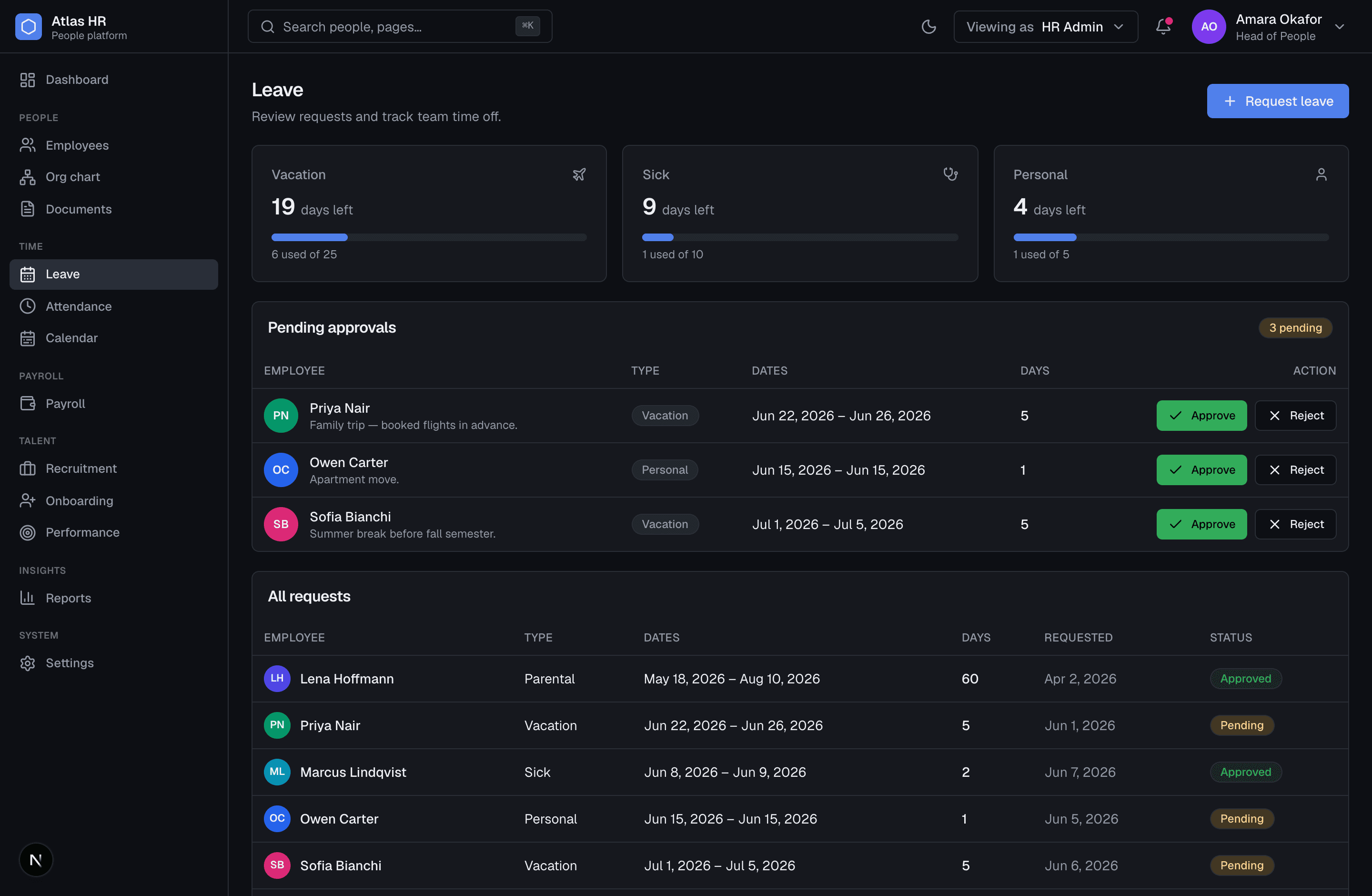Click the Approved status for Marcus Lindqvist
1372x896 pixels.
tap(1245, 772)
